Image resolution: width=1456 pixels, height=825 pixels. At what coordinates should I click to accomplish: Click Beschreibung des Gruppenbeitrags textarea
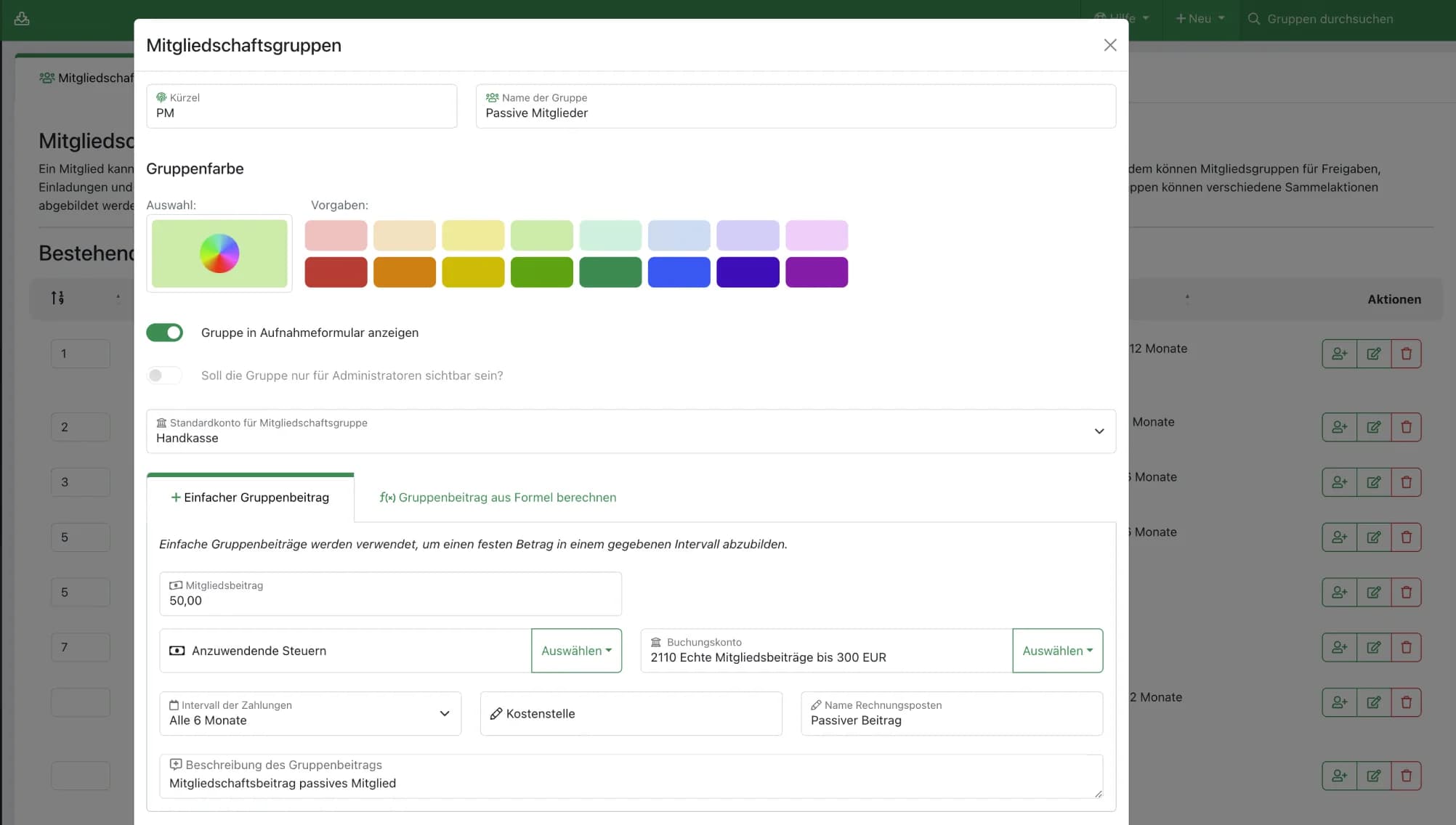tap(631, 776)
